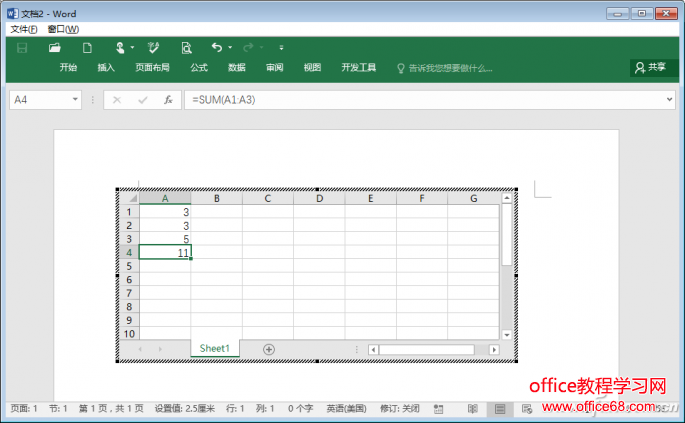The width and height of the screenshot is (685, 423).
Task: Open the Undo history dropdown arrow
Action: 230,48
